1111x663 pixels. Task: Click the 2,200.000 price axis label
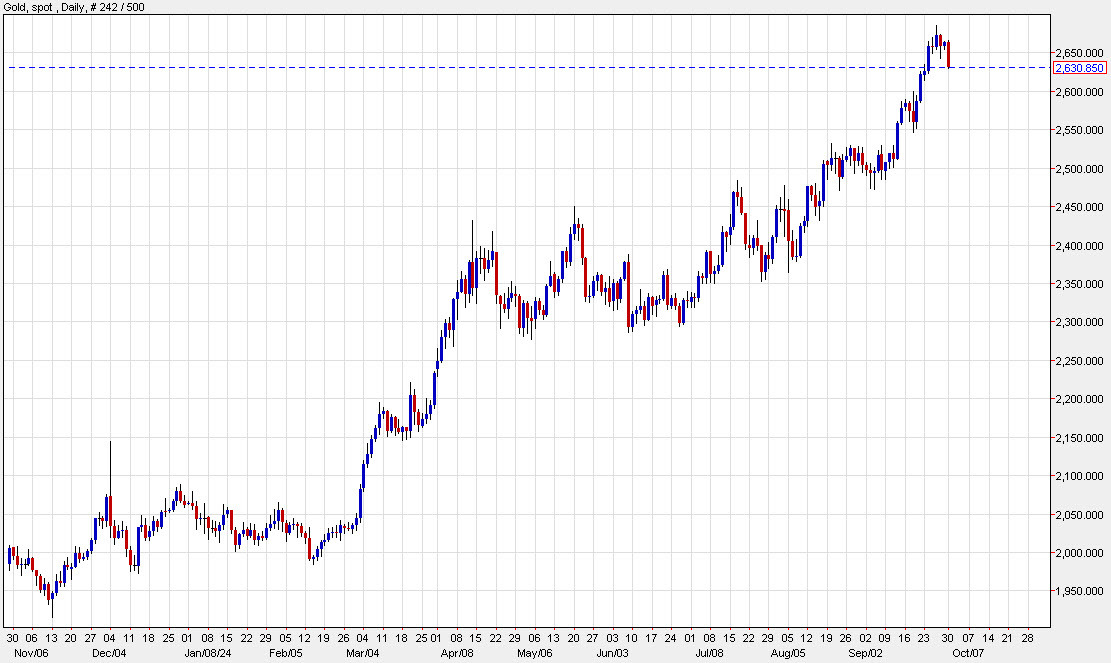(1079, 400)
